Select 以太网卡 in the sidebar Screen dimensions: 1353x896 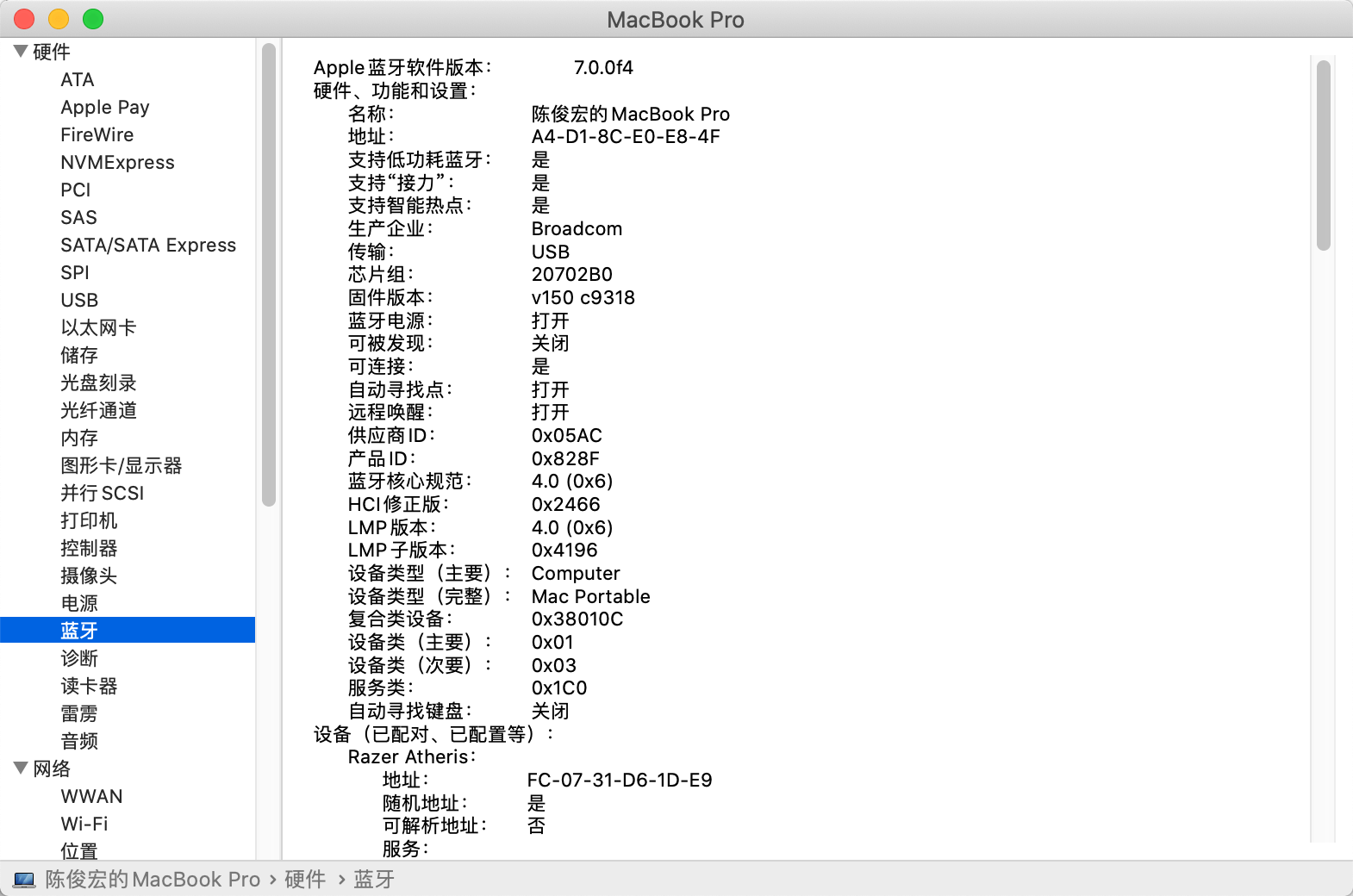(x=98, y=328)
